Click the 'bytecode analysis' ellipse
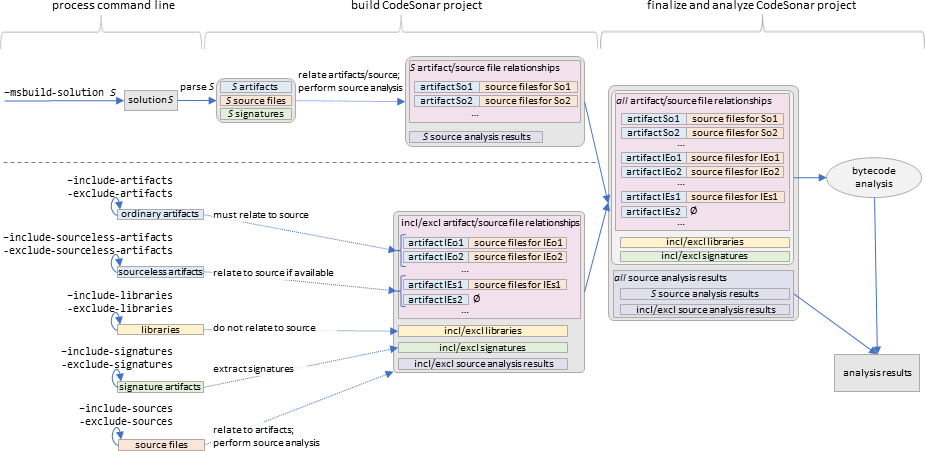 [874, 176]
